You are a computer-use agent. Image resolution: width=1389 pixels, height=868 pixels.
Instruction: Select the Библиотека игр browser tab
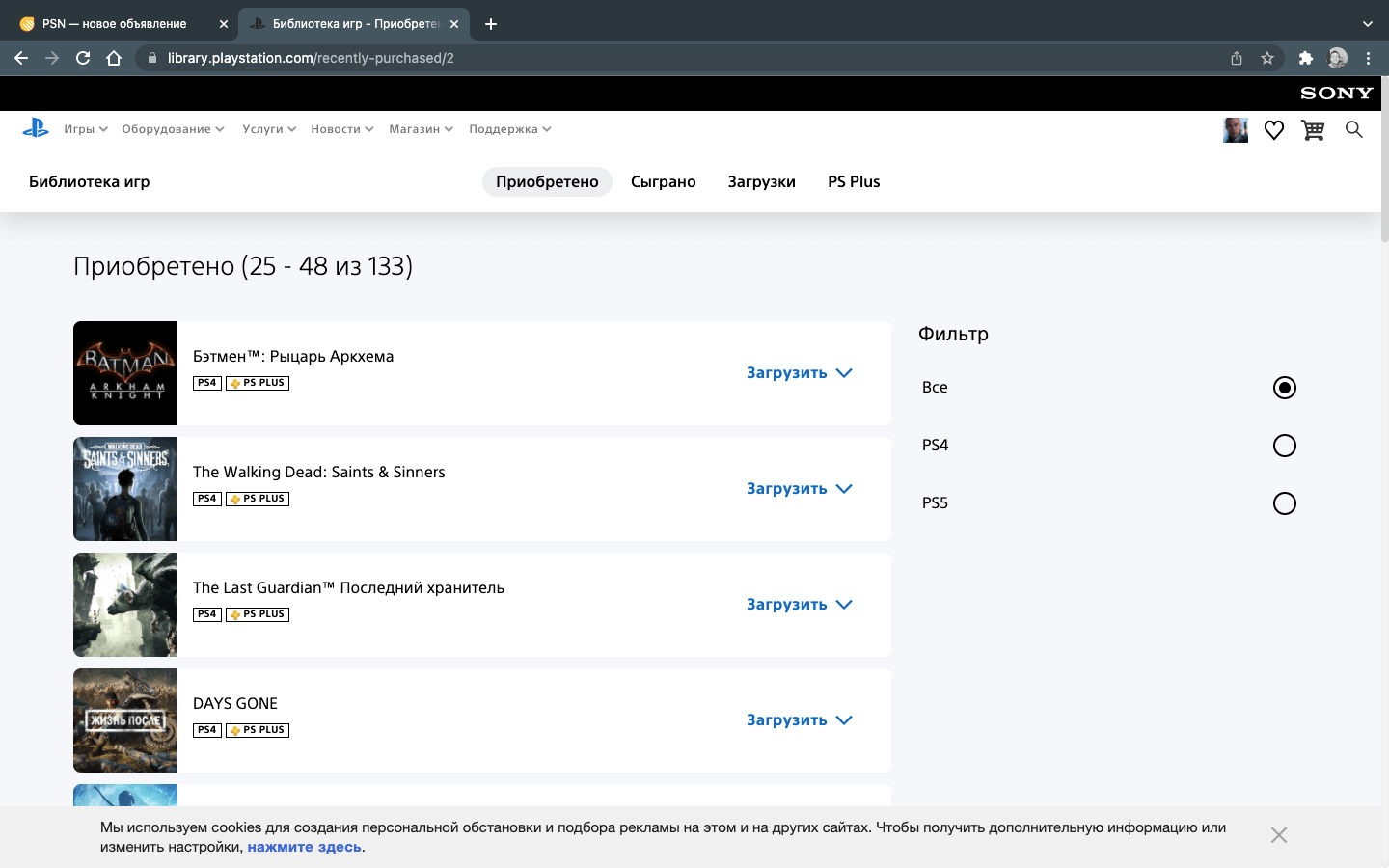pyautogui.click(x=353, y=24)
